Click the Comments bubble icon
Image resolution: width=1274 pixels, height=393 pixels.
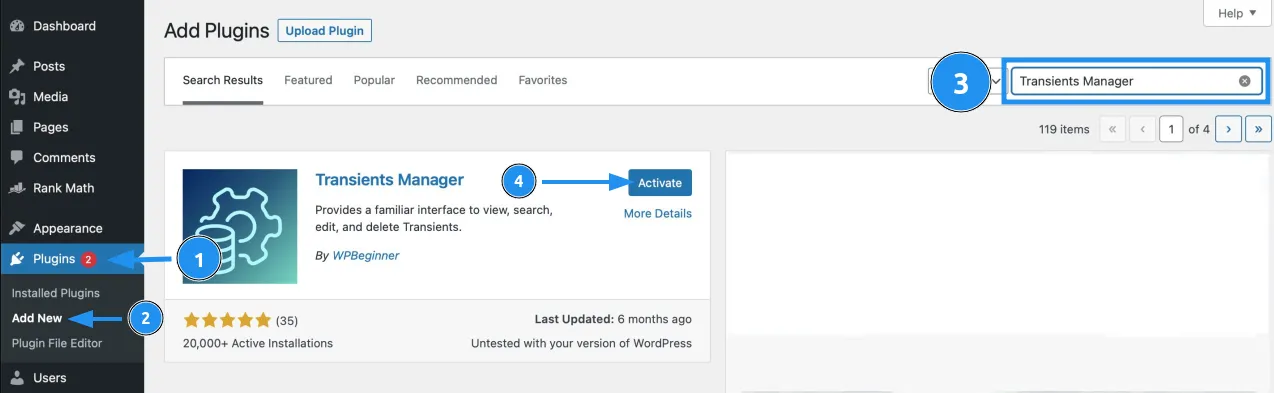(17, 158)
